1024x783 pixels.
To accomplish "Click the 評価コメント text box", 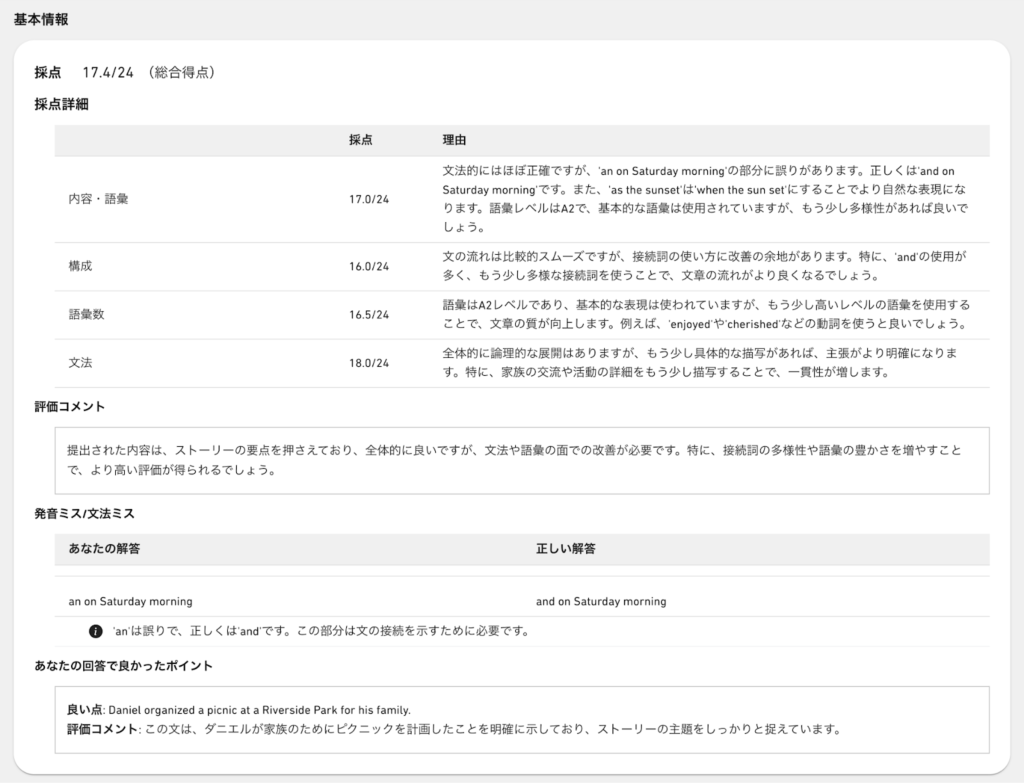I will point(521,460).
